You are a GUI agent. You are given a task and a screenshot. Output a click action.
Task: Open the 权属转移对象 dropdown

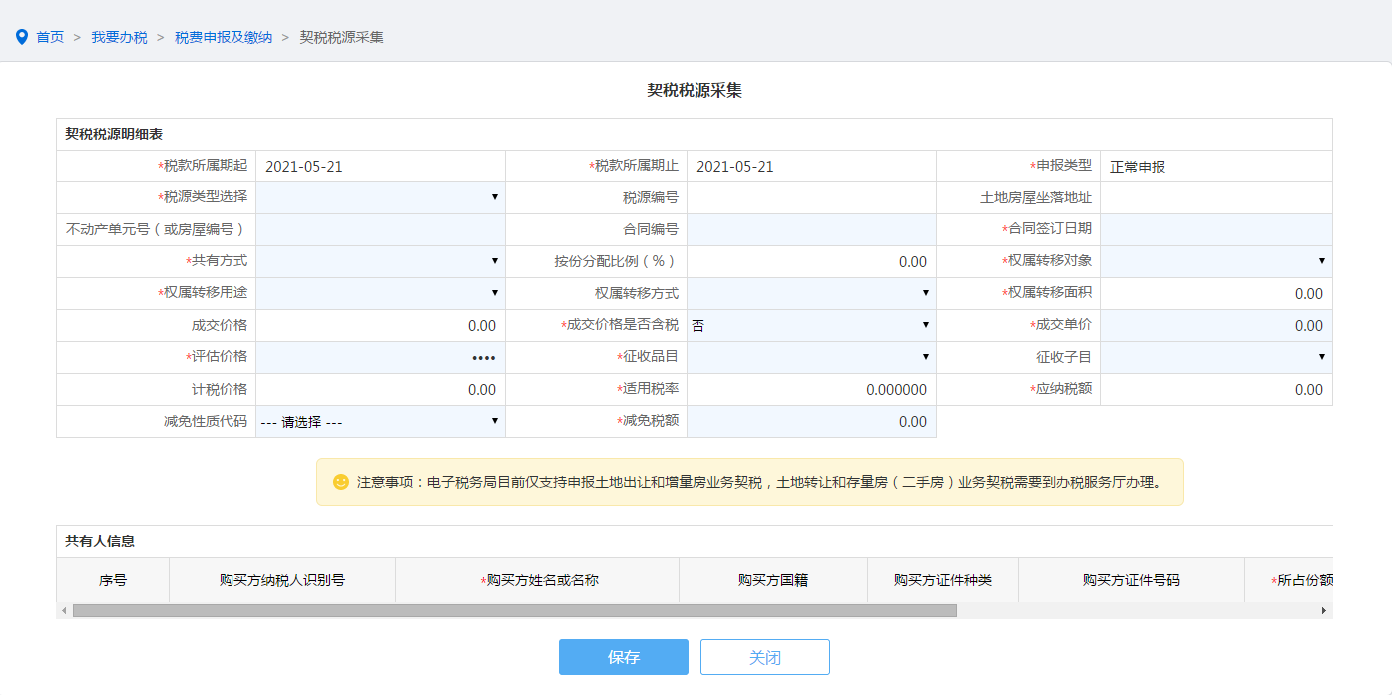pos(1215,261)
